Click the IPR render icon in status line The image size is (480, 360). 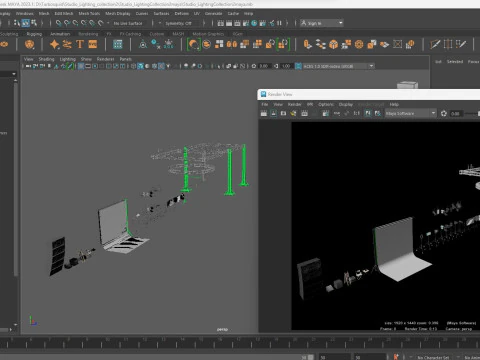[237, 23]
